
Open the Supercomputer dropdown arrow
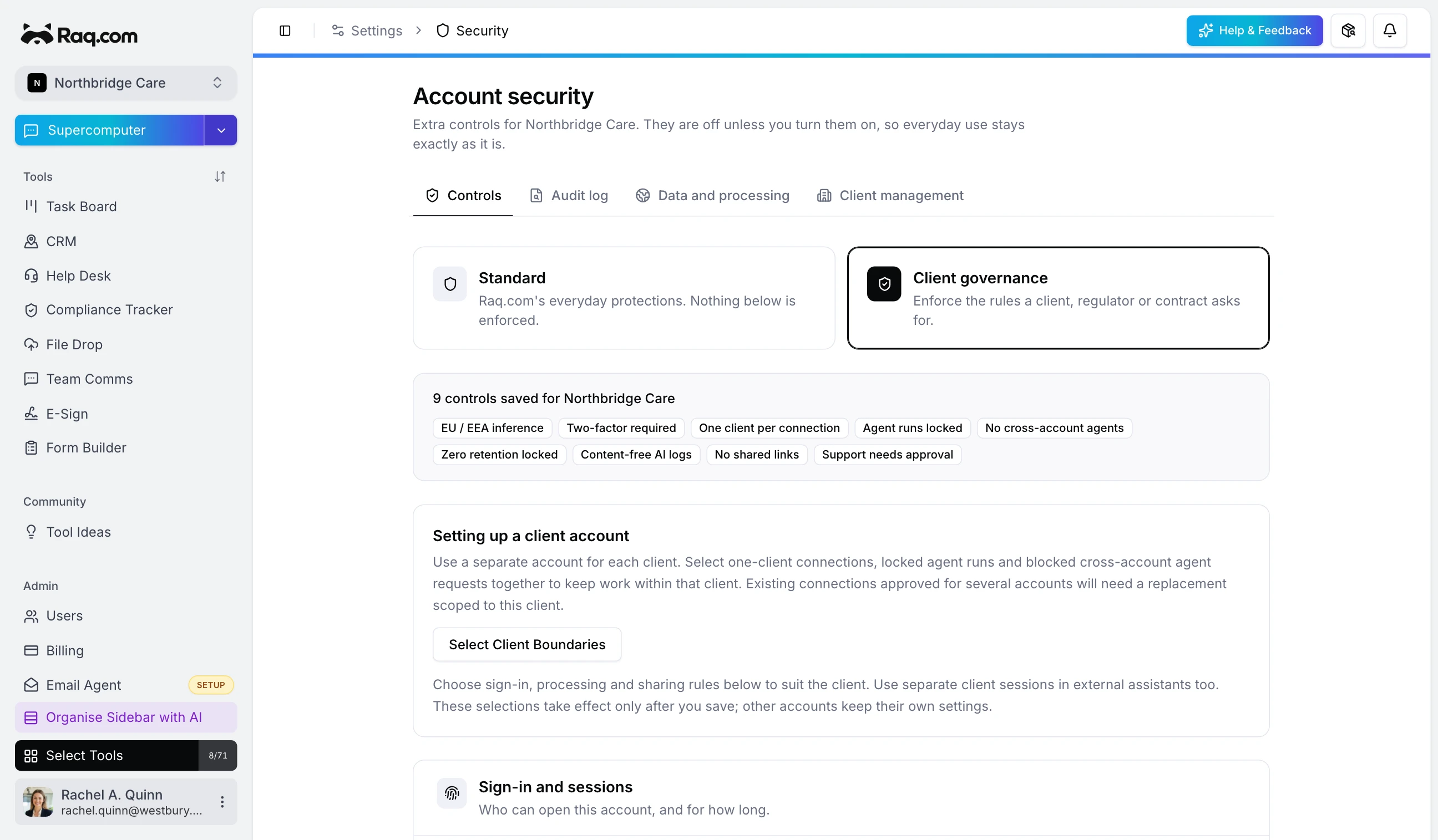coord(221,131)
